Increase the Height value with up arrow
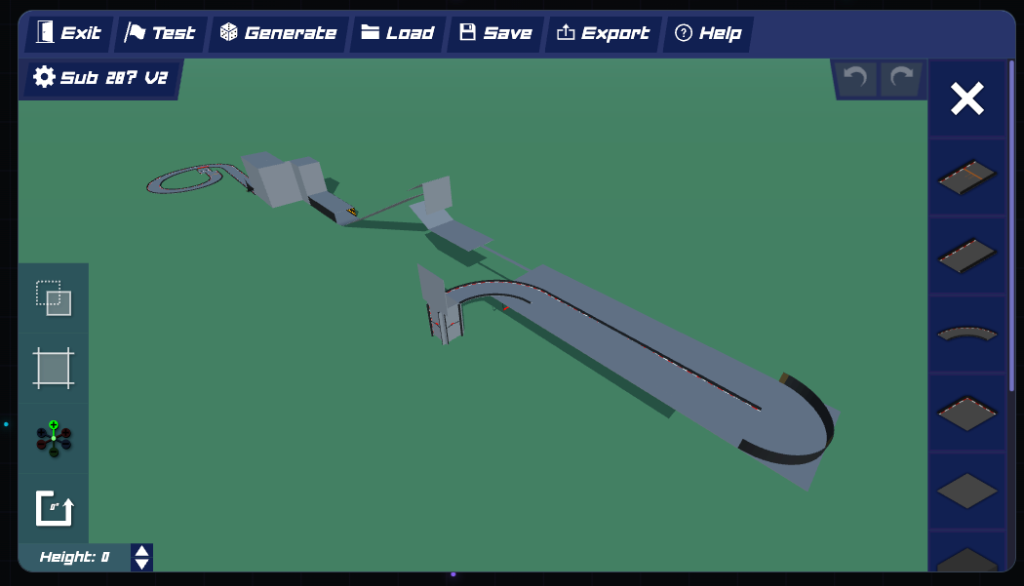The image size is (1024, 586). click(x=142, y=551)
